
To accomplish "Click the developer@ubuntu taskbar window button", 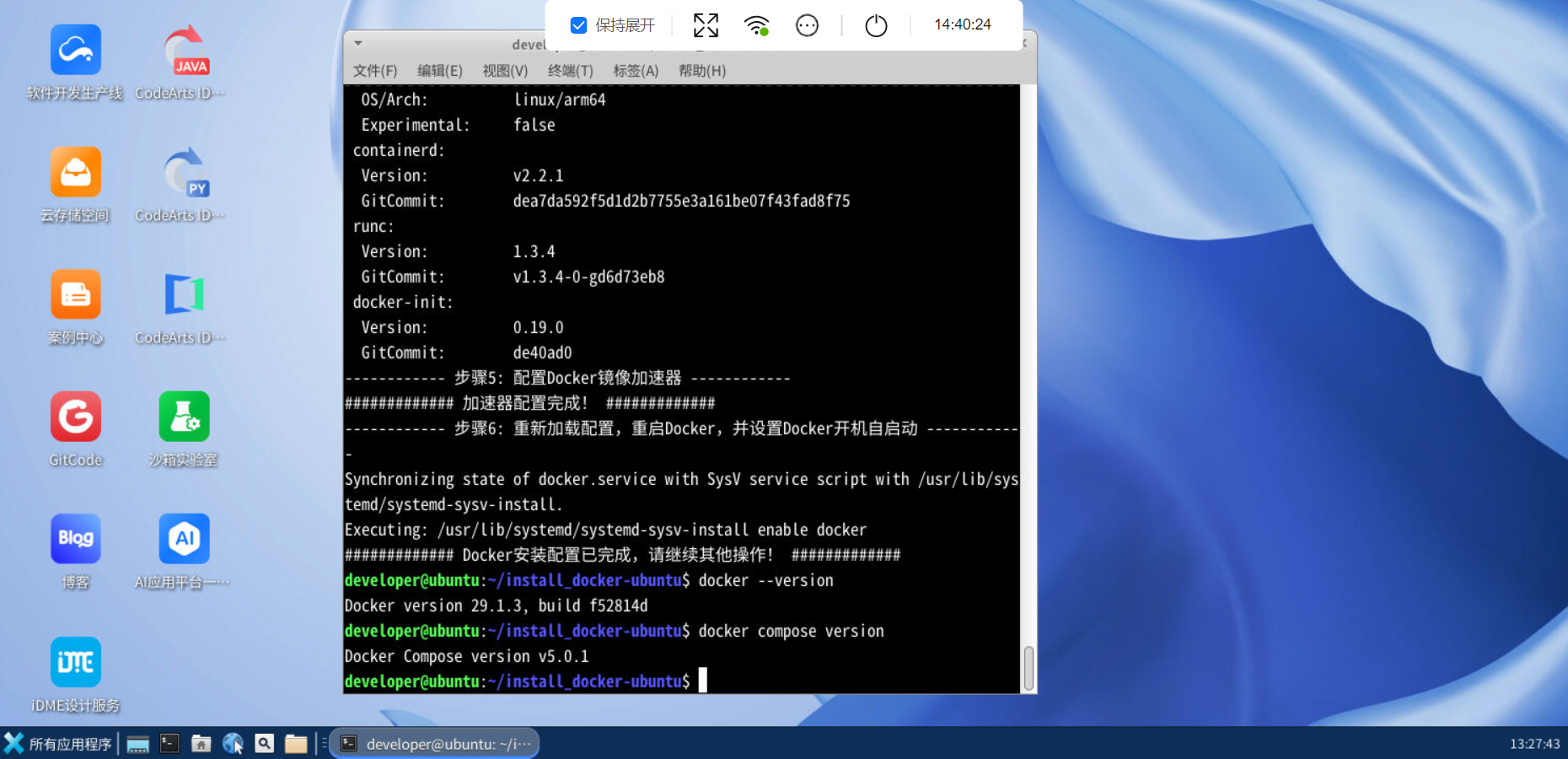I will pos(434,744).
